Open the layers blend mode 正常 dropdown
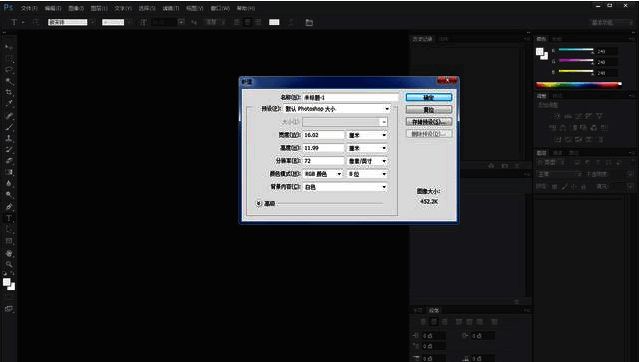 pos(559,174)
